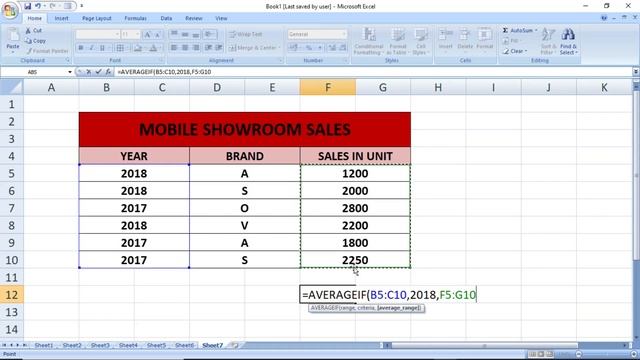Open the font size dropdown

[x=138, y=35]
